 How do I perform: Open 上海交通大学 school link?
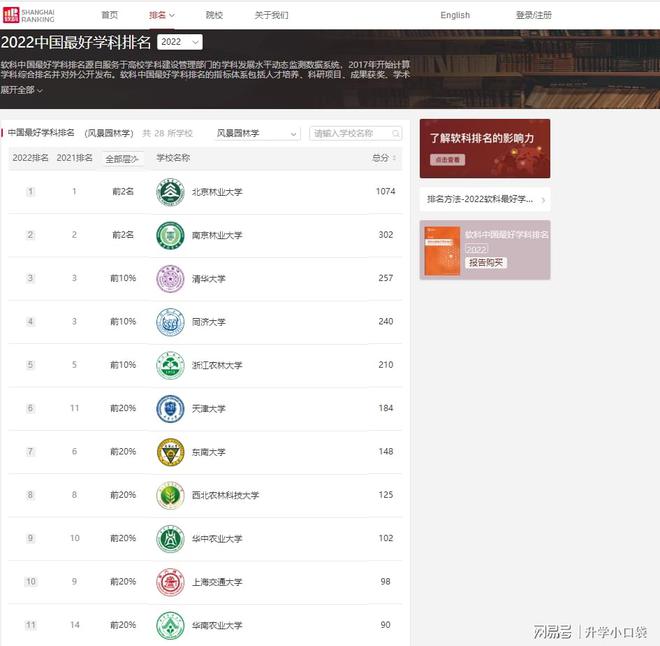point(217,582)
